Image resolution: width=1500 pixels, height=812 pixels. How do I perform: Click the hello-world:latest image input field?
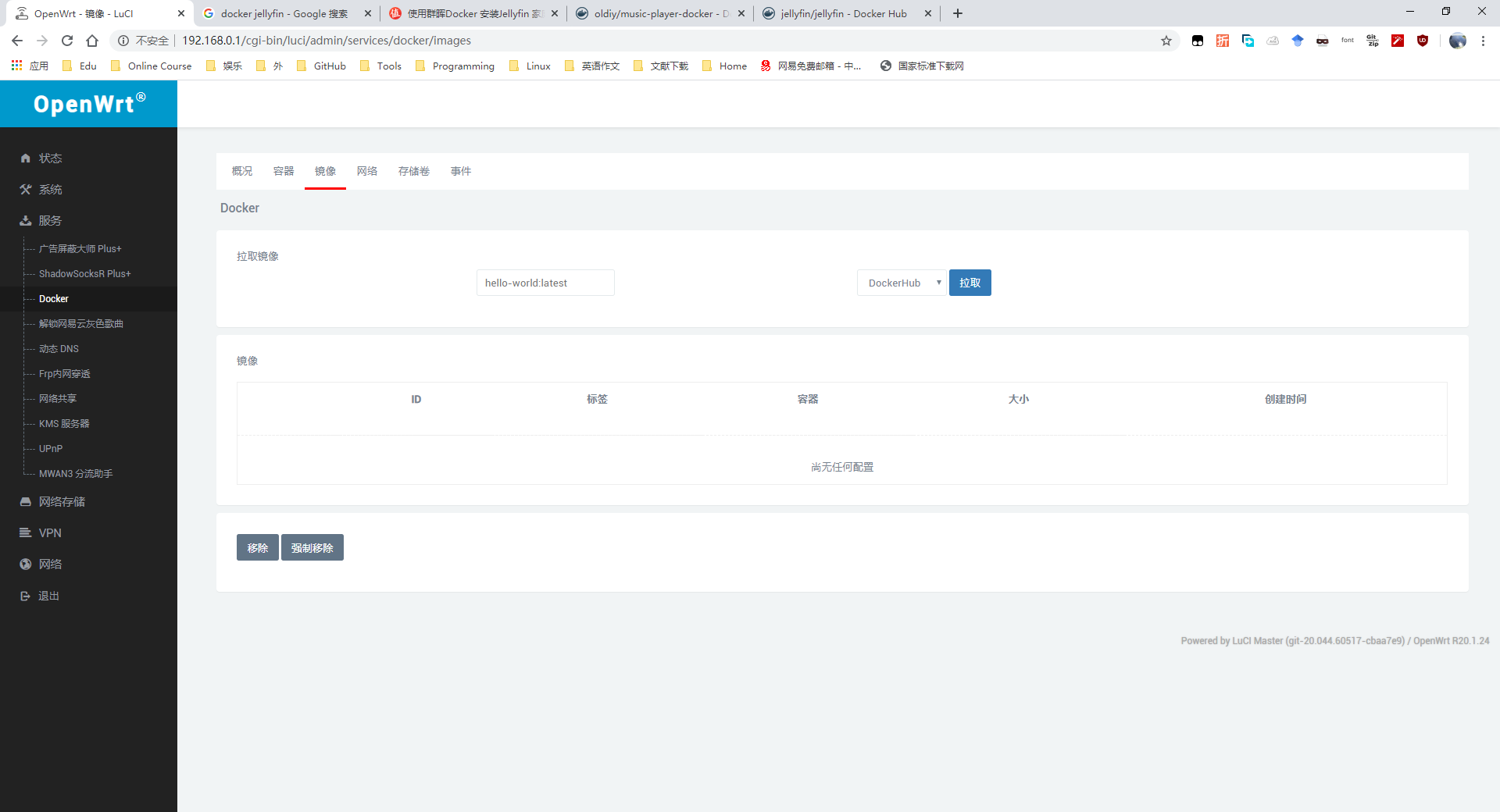pos(545,283)
